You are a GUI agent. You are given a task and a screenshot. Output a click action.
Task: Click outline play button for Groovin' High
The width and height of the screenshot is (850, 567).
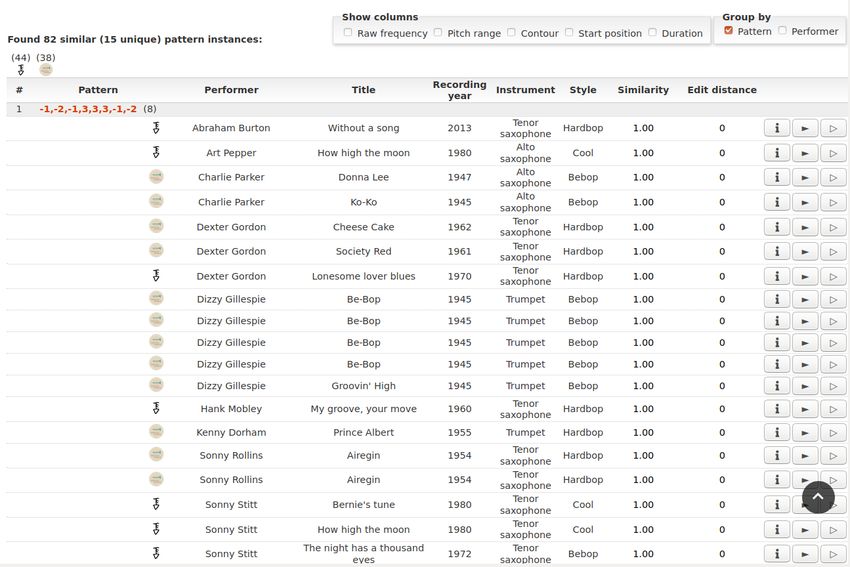[x=833, y=386]
